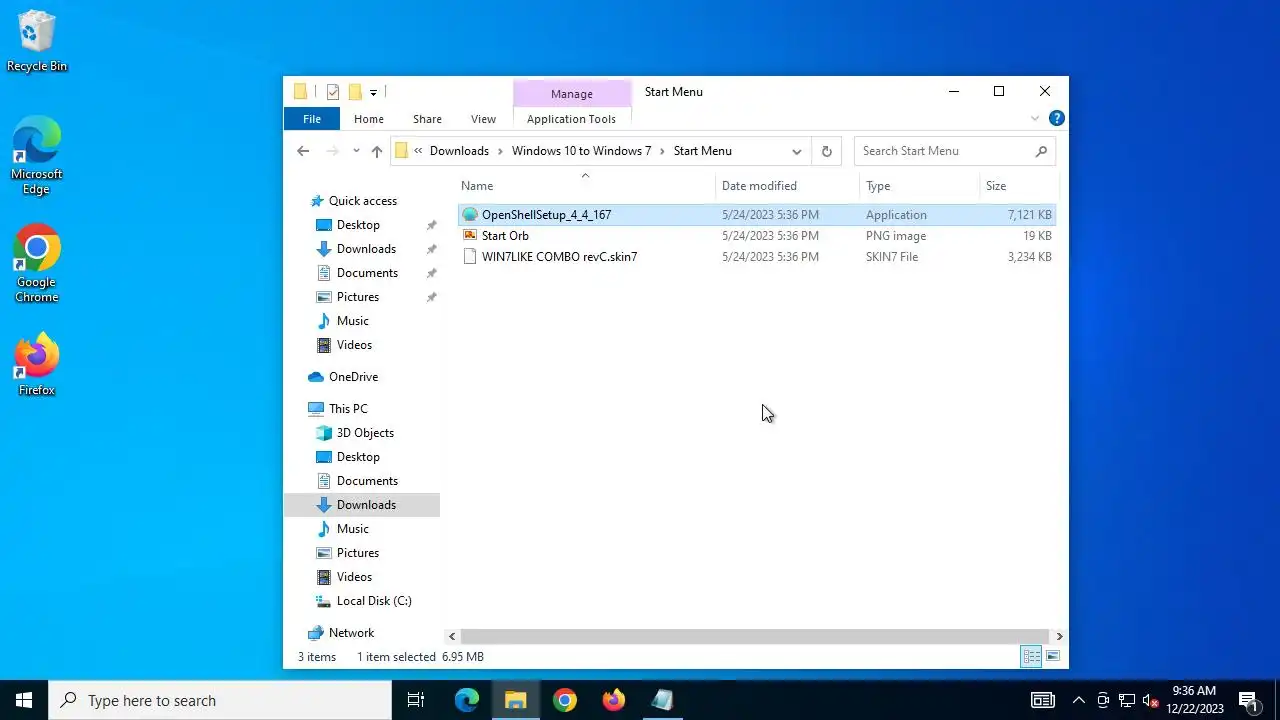Open Chrome from taskbar

tap(565, 700)
